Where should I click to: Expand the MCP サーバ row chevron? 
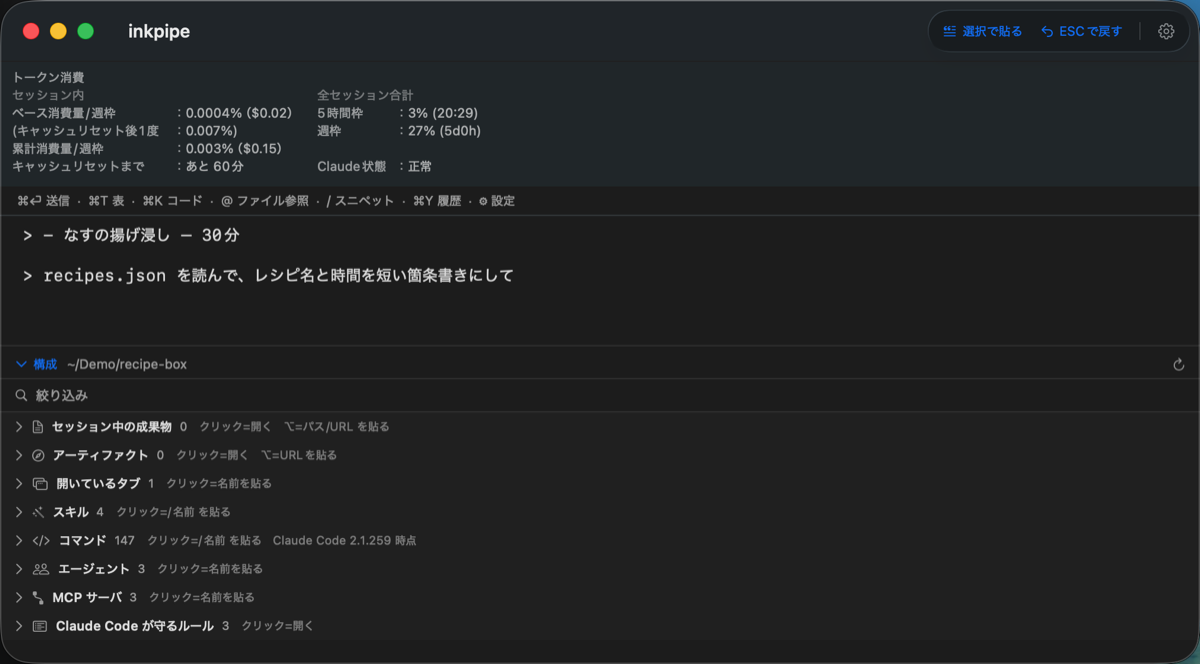18,597
